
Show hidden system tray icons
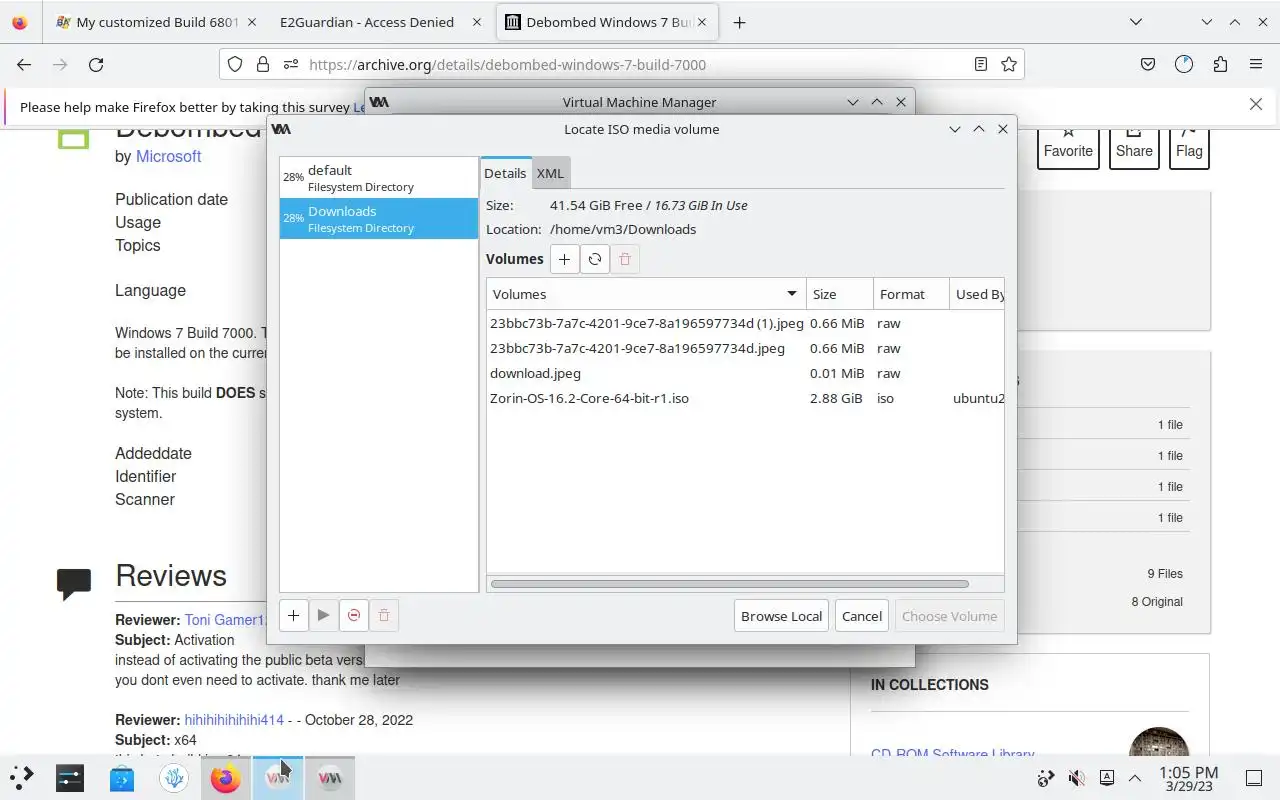tap(1135, 778)
